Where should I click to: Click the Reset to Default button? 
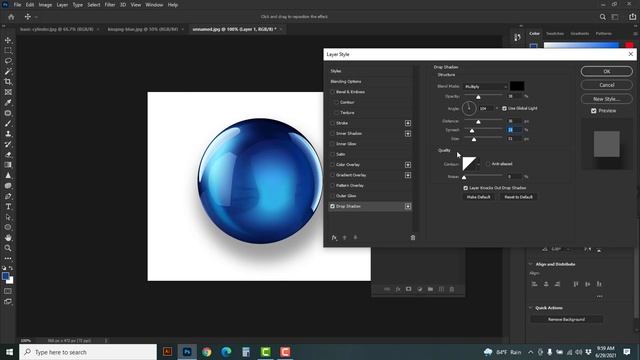pos(518,197)
